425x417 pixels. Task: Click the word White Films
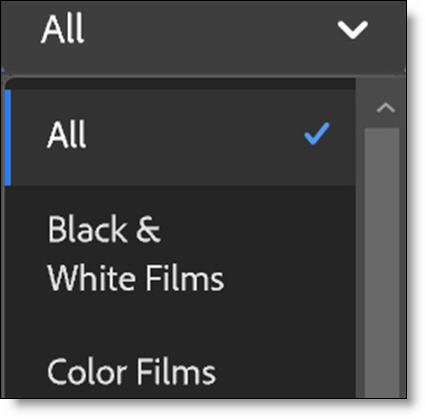[136, 278]
